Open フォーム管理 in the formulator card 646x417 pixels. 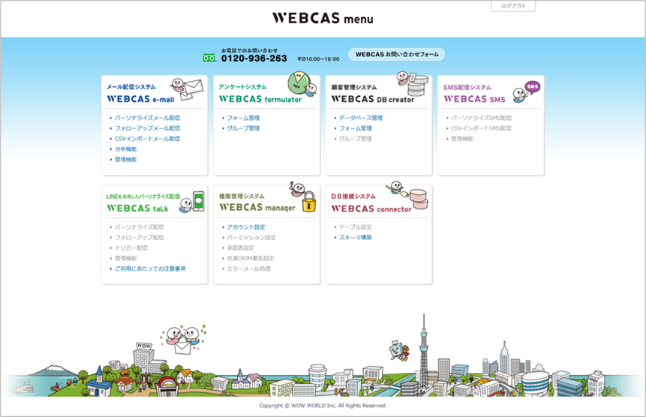pos(243,118)
